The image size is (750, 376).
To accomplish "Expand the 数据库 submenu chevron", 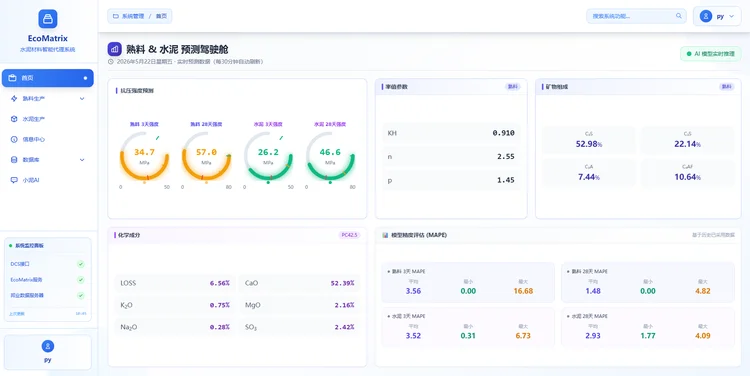I will click(82, 160).
